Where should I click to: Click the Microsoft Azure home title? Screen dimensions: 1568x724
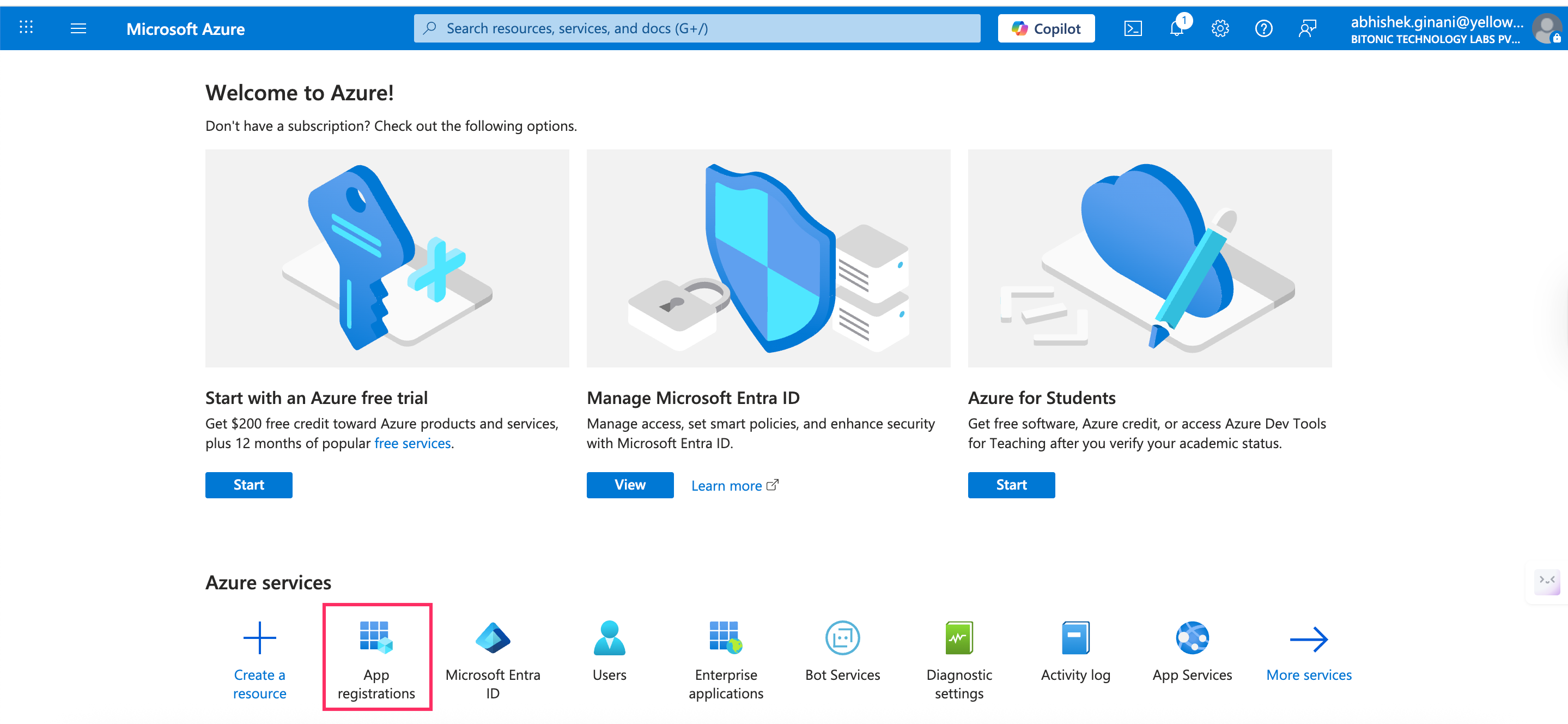186,28
